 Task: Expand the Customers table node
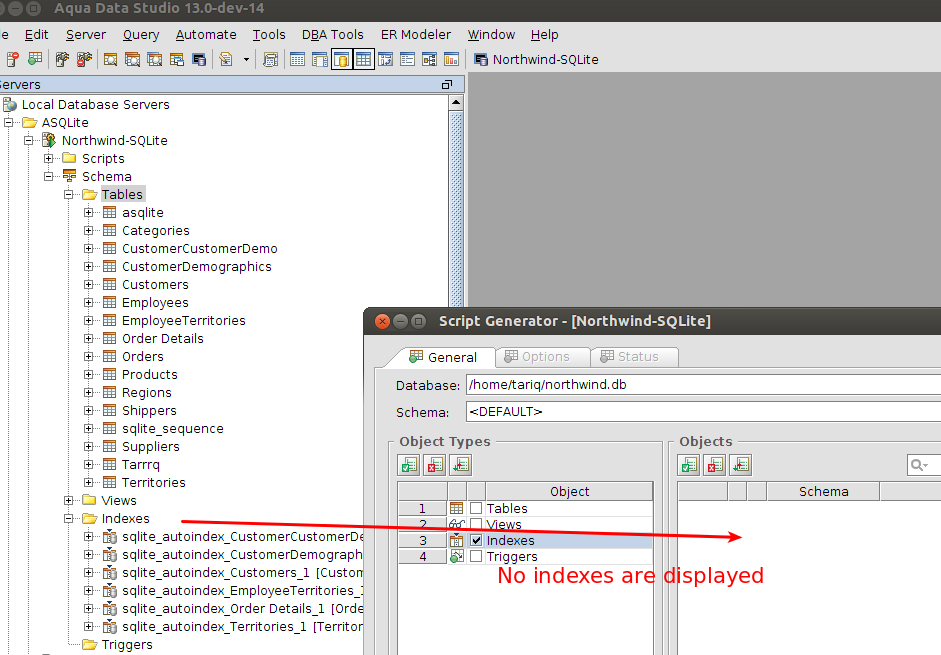coord(89,285)
